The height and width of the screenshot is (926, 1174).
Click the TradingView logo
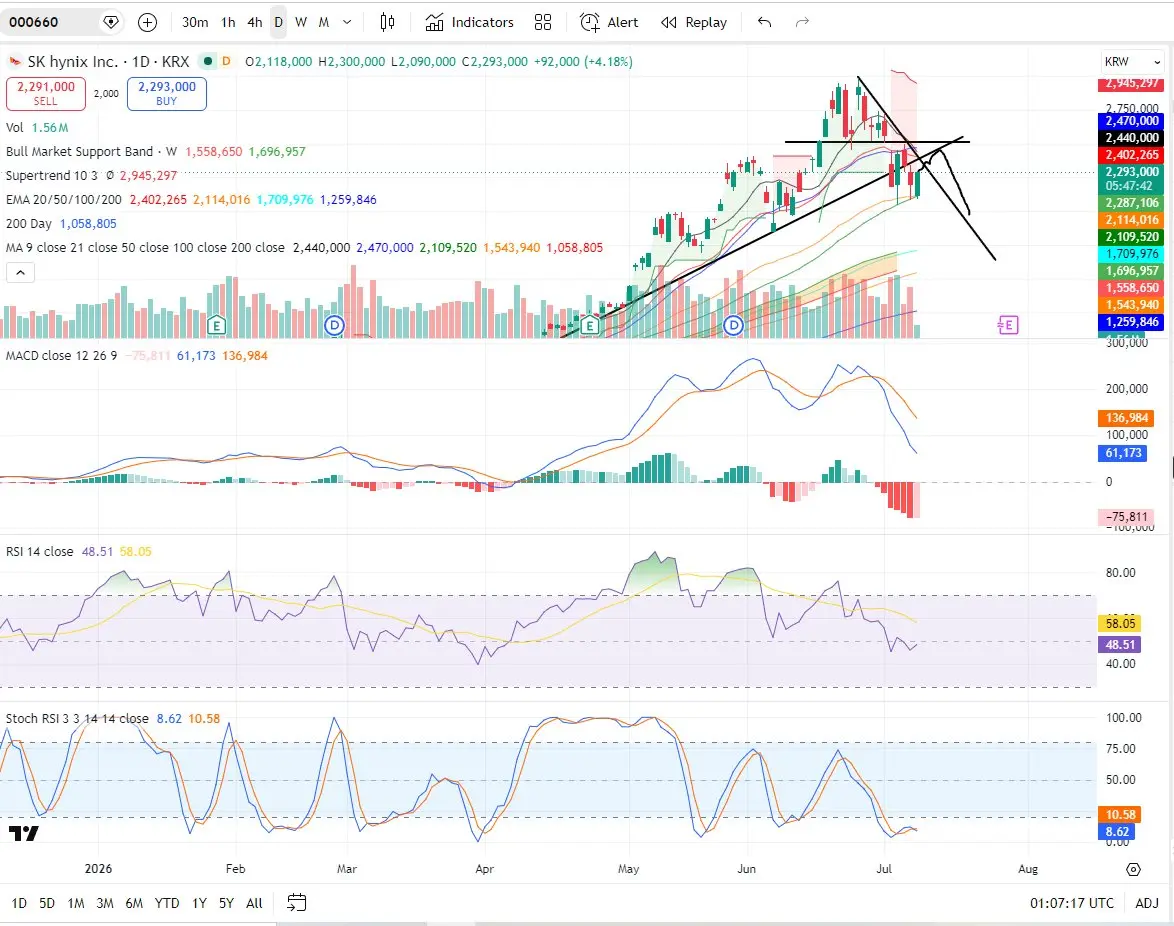pos(24,833)
